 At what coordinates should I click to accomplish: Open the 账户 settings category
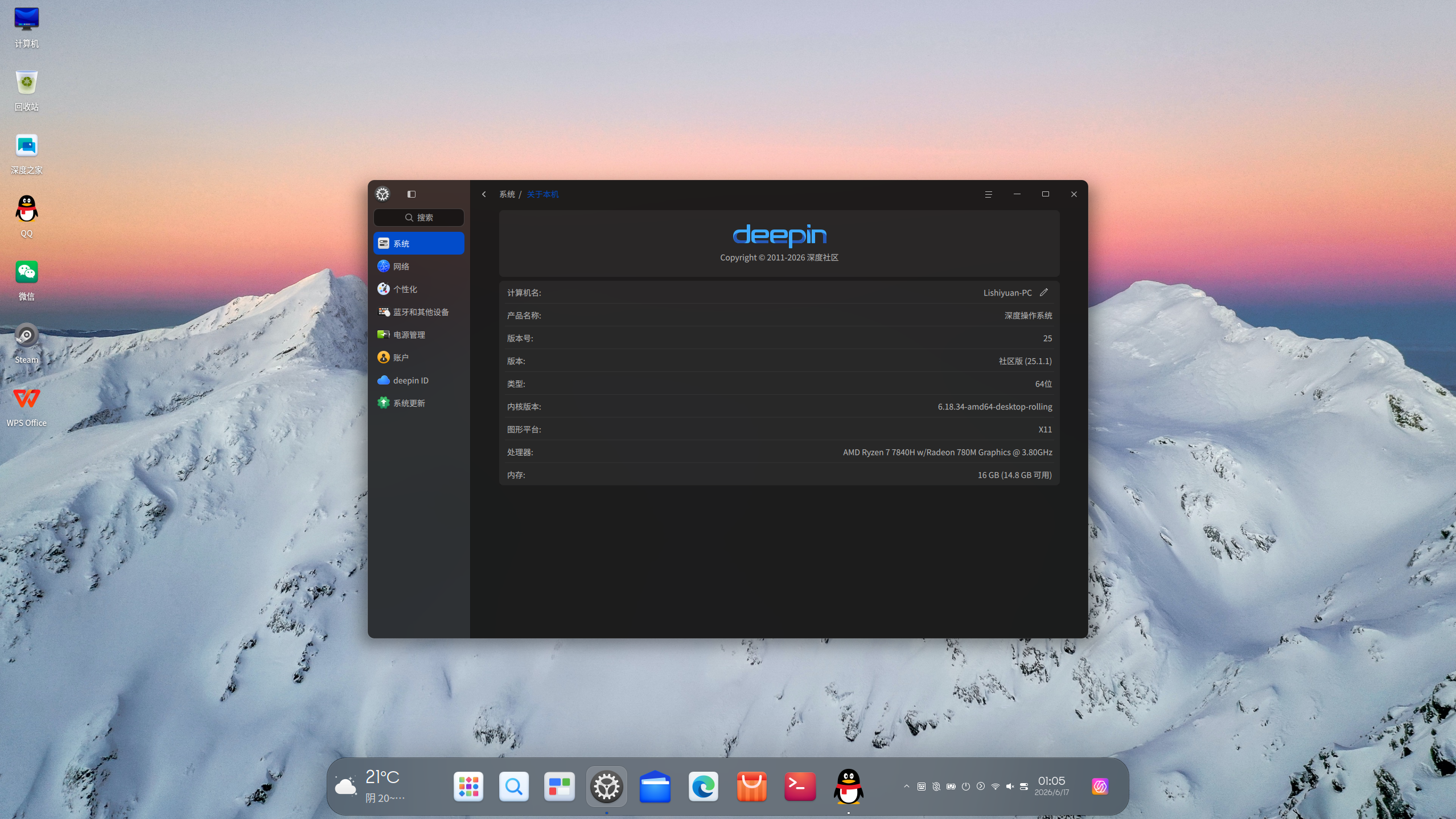tap(419, 357)
